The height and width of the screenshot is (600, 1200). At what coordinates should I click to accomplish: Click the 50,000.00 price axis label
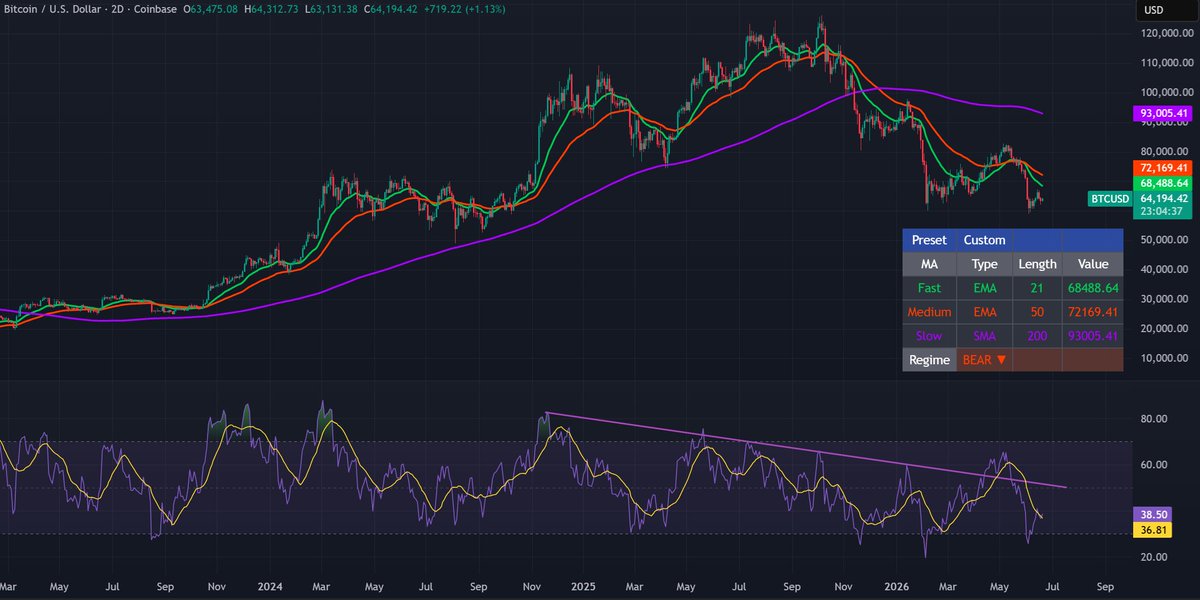pyautogui.click(x=1162, y=240)
